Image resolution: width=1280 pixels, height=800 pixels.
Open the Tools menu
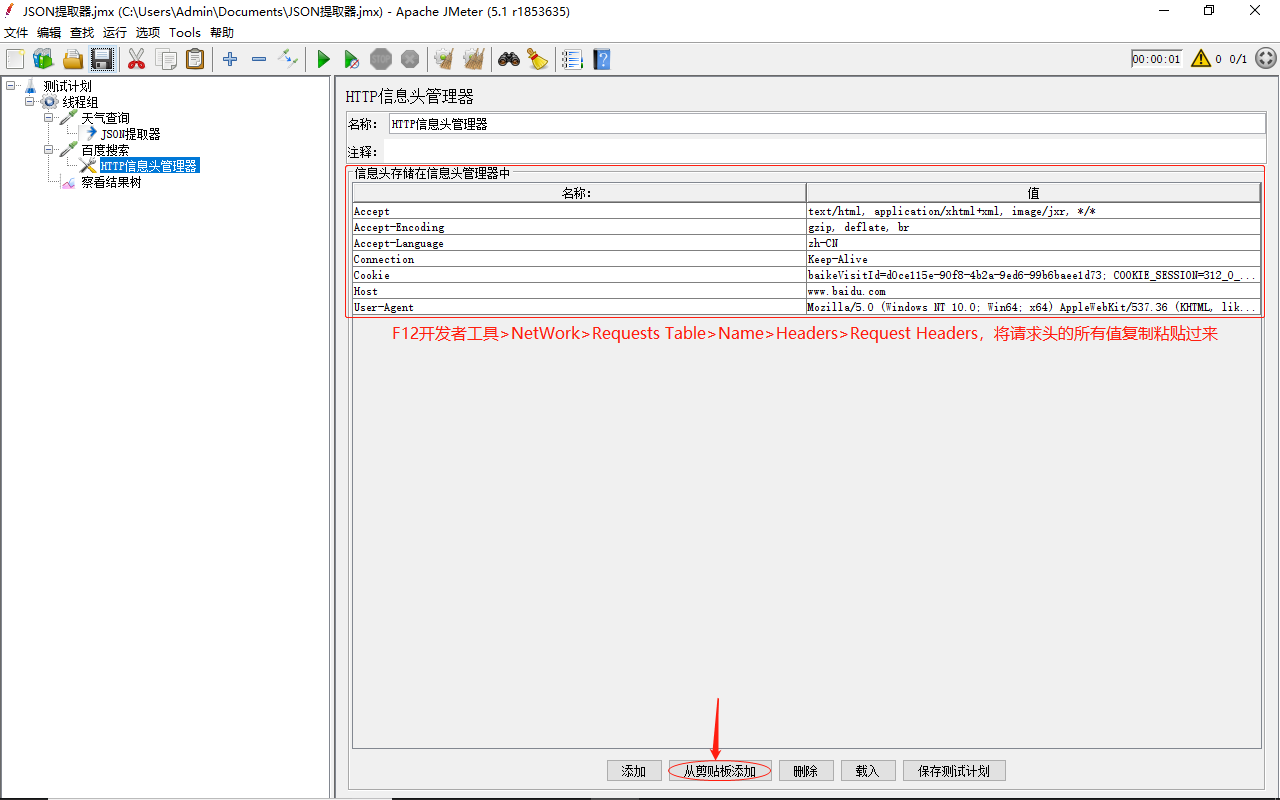(185, 32)
